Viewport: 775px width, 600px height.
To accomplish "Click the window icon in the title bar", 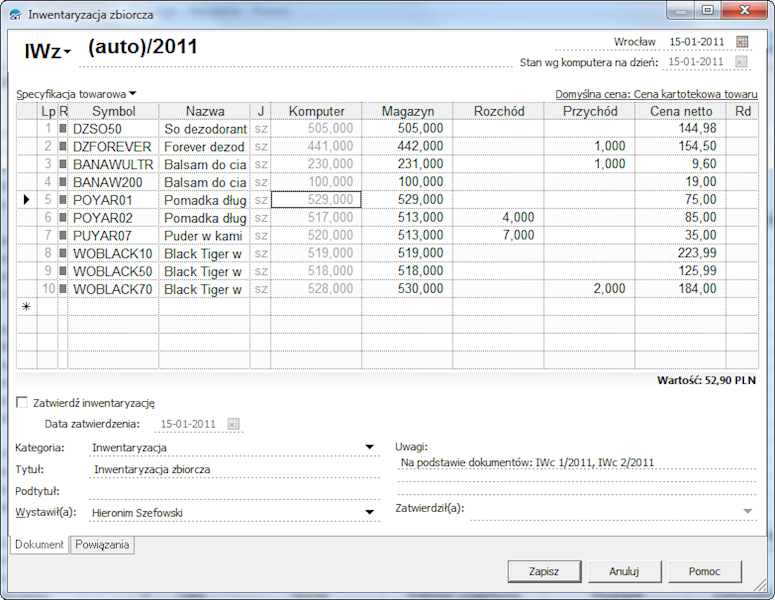I will (14, 15).
